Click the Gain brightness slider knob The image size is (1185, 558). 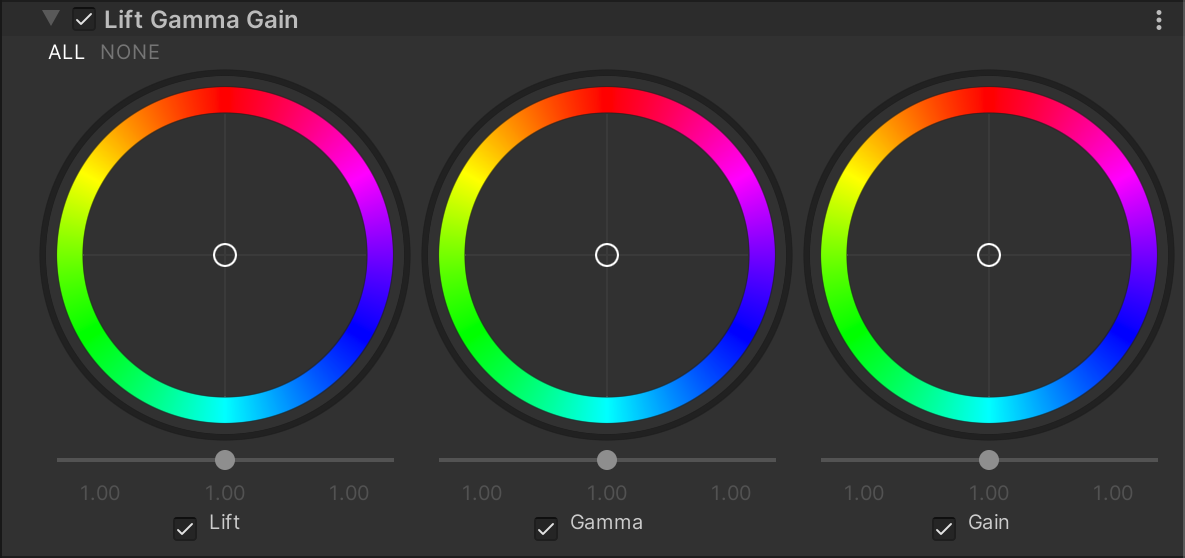coord(989,460)
